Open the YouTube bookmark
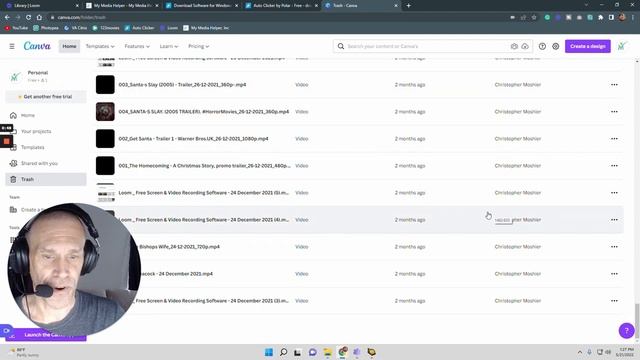The height and width of the screenshot is (360, 640). (16, 28)
